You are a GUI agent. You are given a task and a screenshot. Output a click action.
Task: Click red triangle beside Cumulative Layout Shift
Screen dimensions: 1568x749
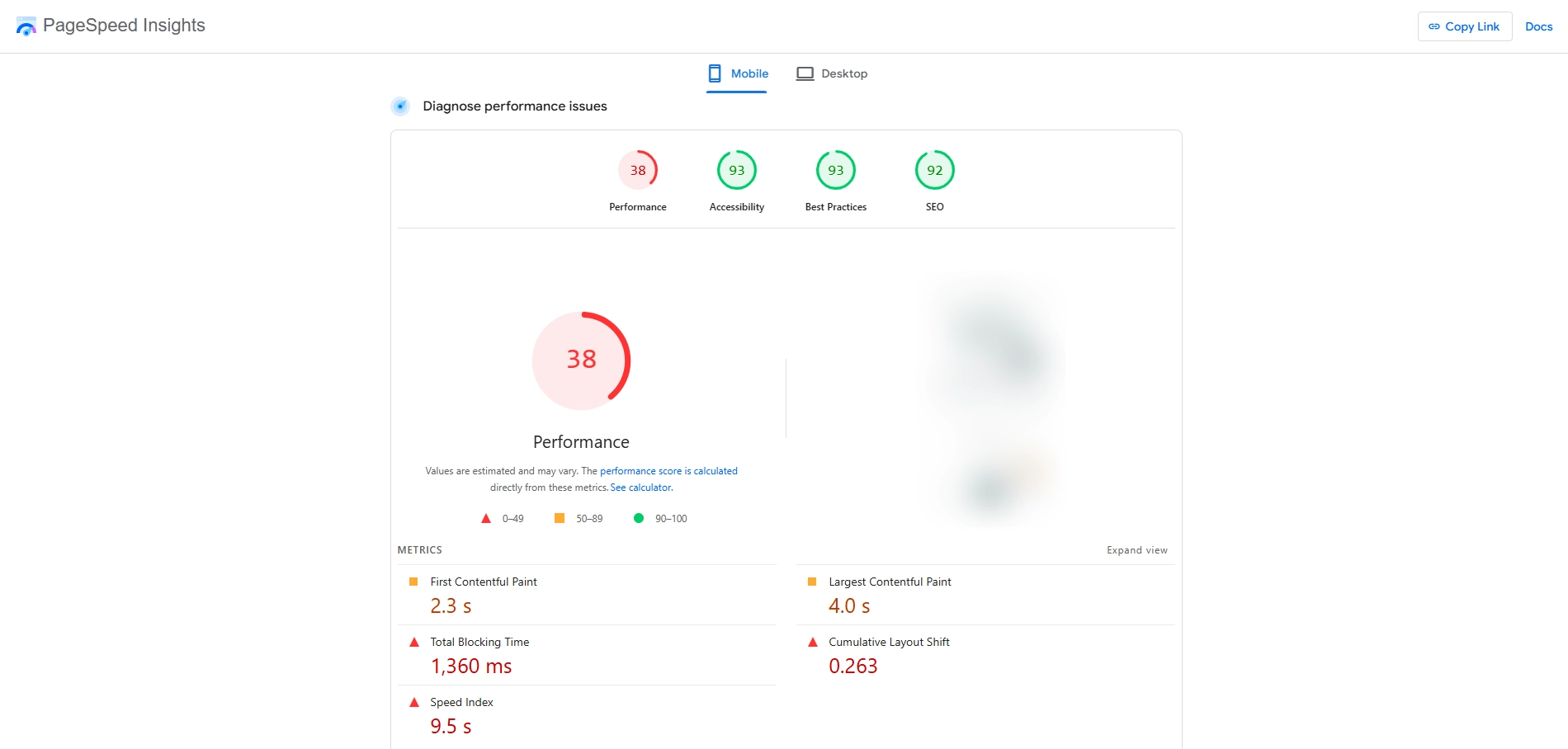click(x=813, y=642)
